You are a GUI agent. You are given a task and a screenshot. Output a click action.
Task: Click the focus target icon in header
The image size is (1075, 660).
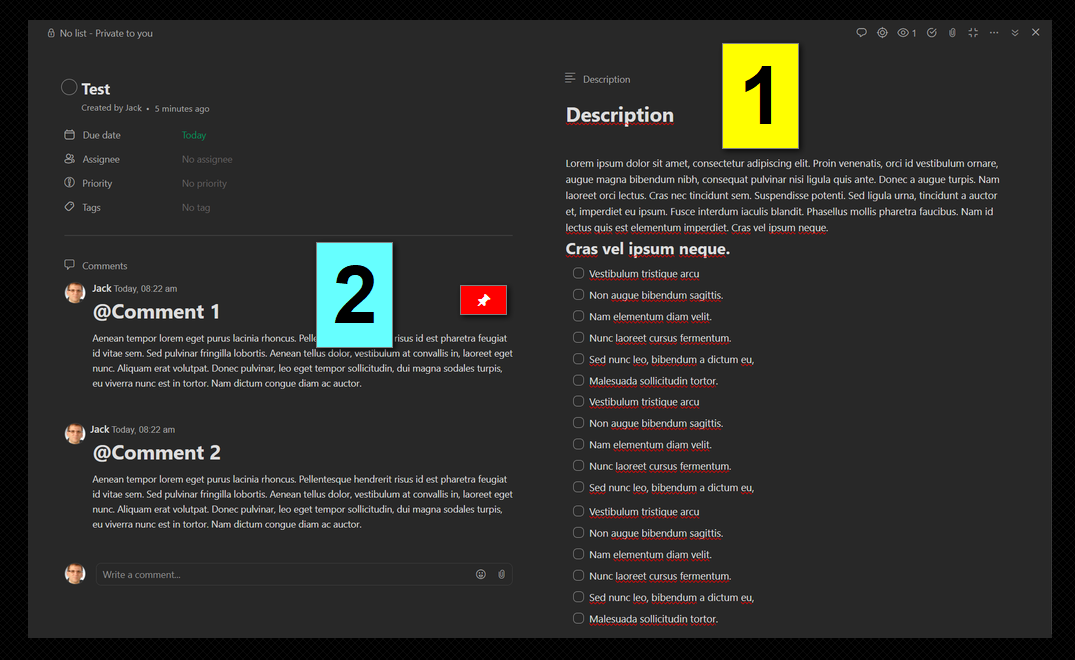[x=882, y=32]
